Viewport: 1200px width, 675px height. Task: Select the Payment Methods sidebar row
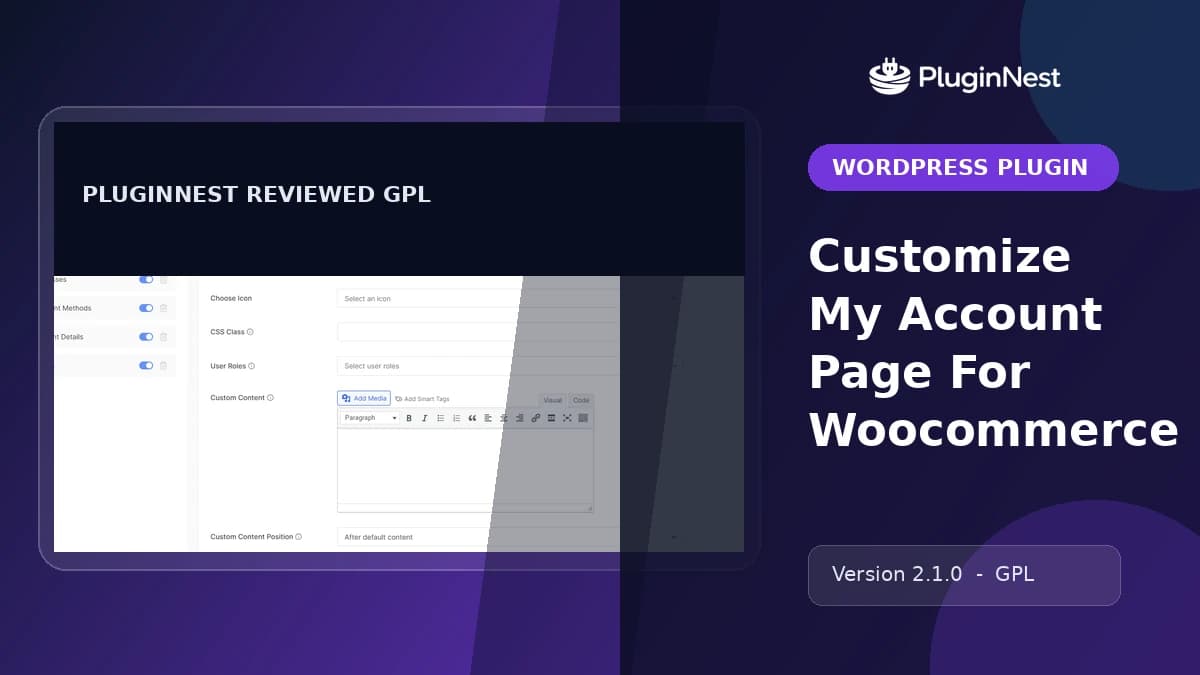click(114, 308)
